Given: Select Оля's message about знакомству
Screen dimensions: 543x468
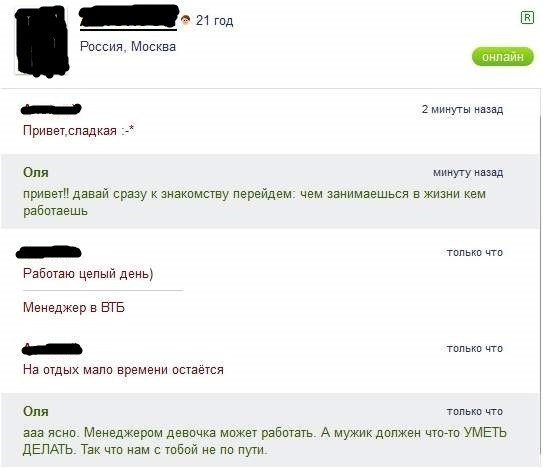Looking at the screenshot, I should (254, 202).
